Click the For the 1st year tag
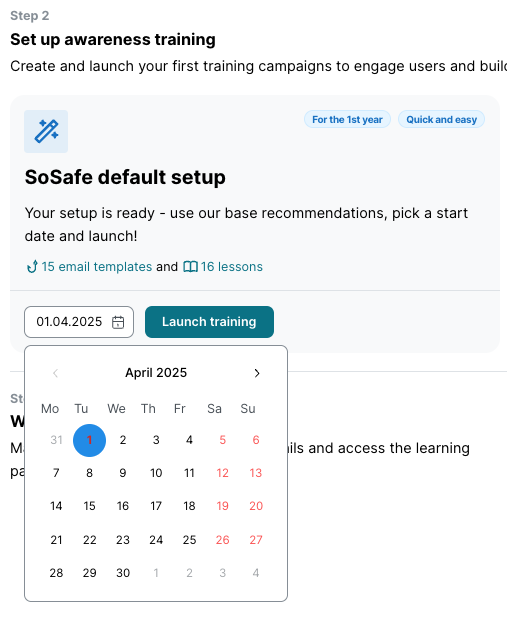Viewport: 507px width, 620px height. point(347,119)
